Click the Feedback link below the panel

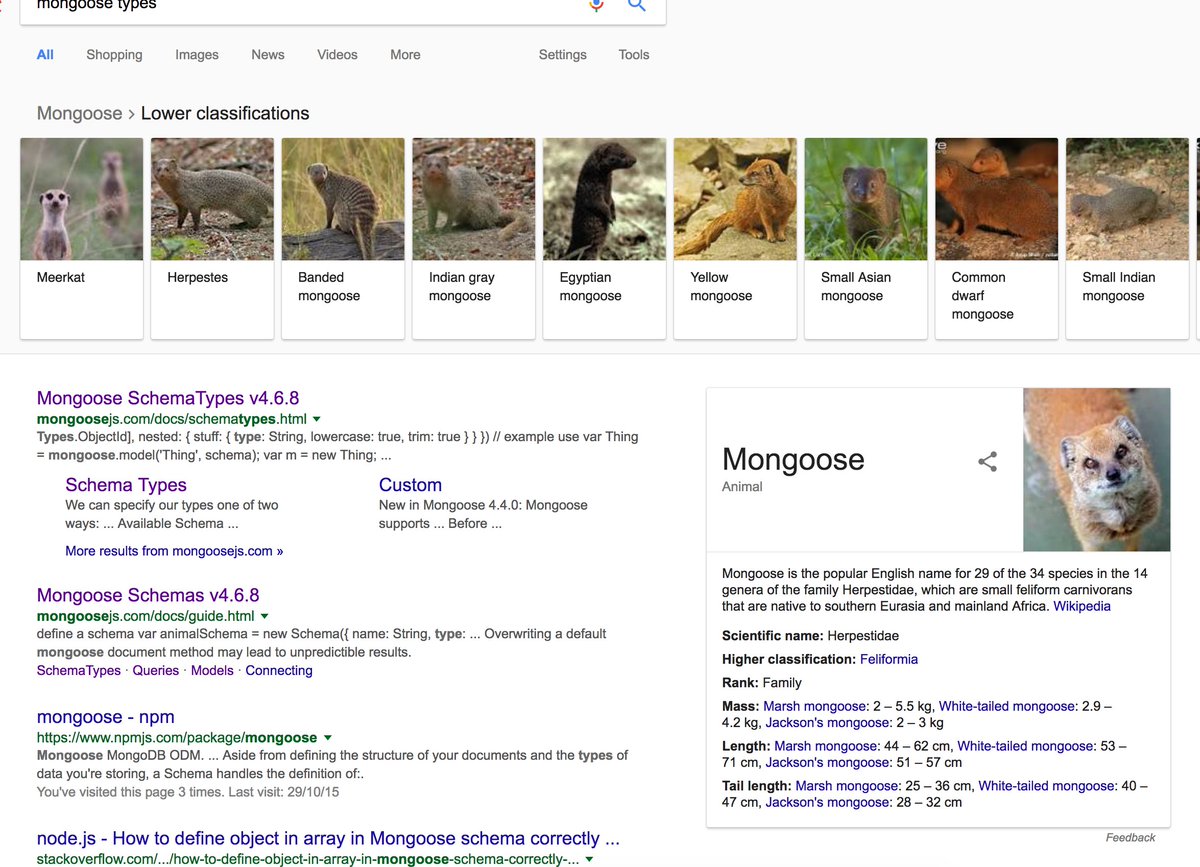[x=1130, y=838]
